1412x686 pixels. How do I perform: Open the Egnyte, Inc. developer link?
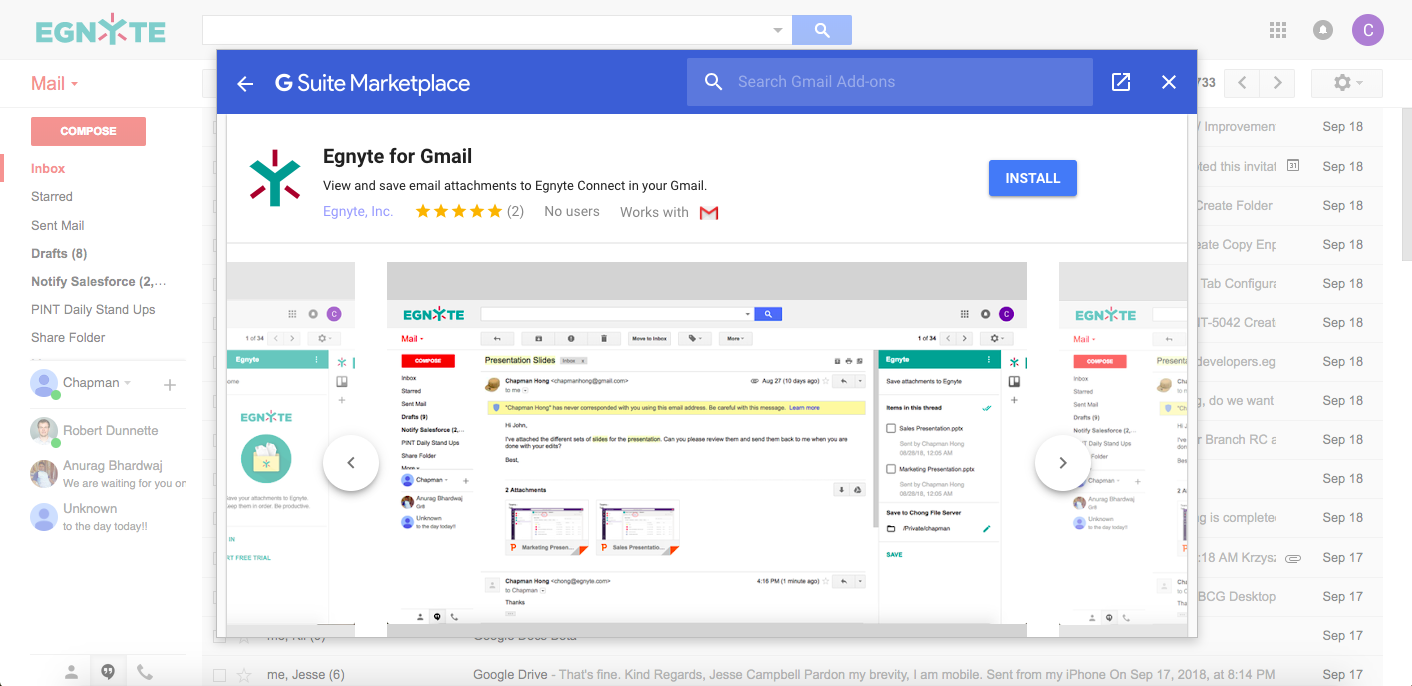358,212
